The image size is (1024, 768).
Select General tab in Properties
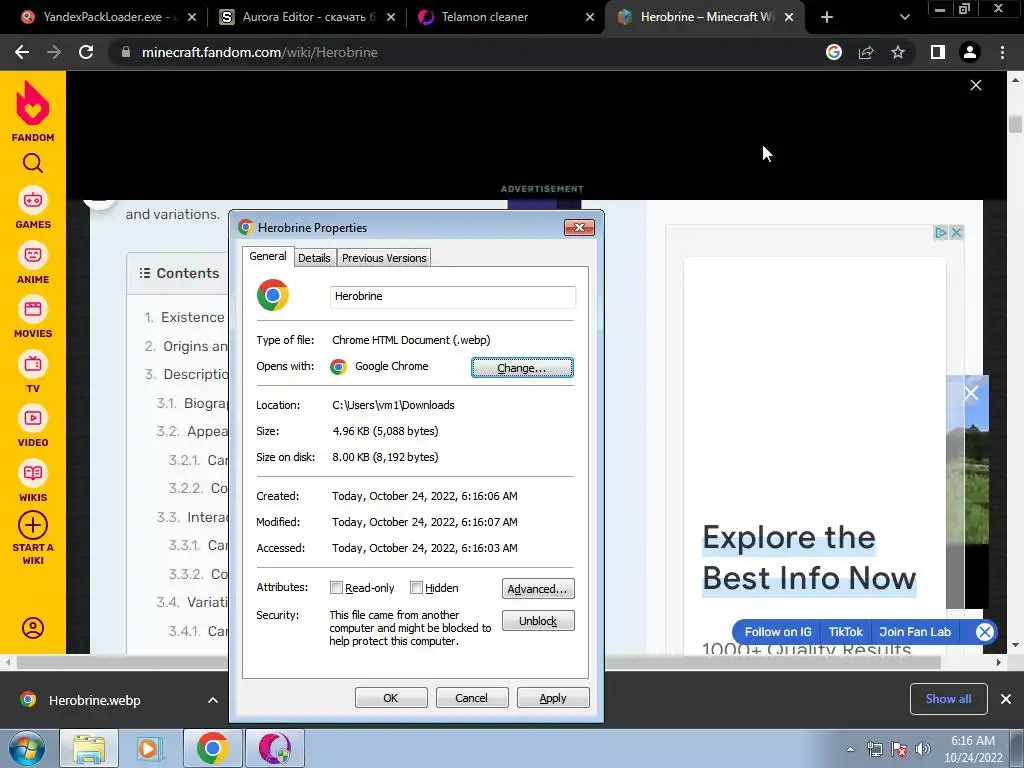point(268,256)
